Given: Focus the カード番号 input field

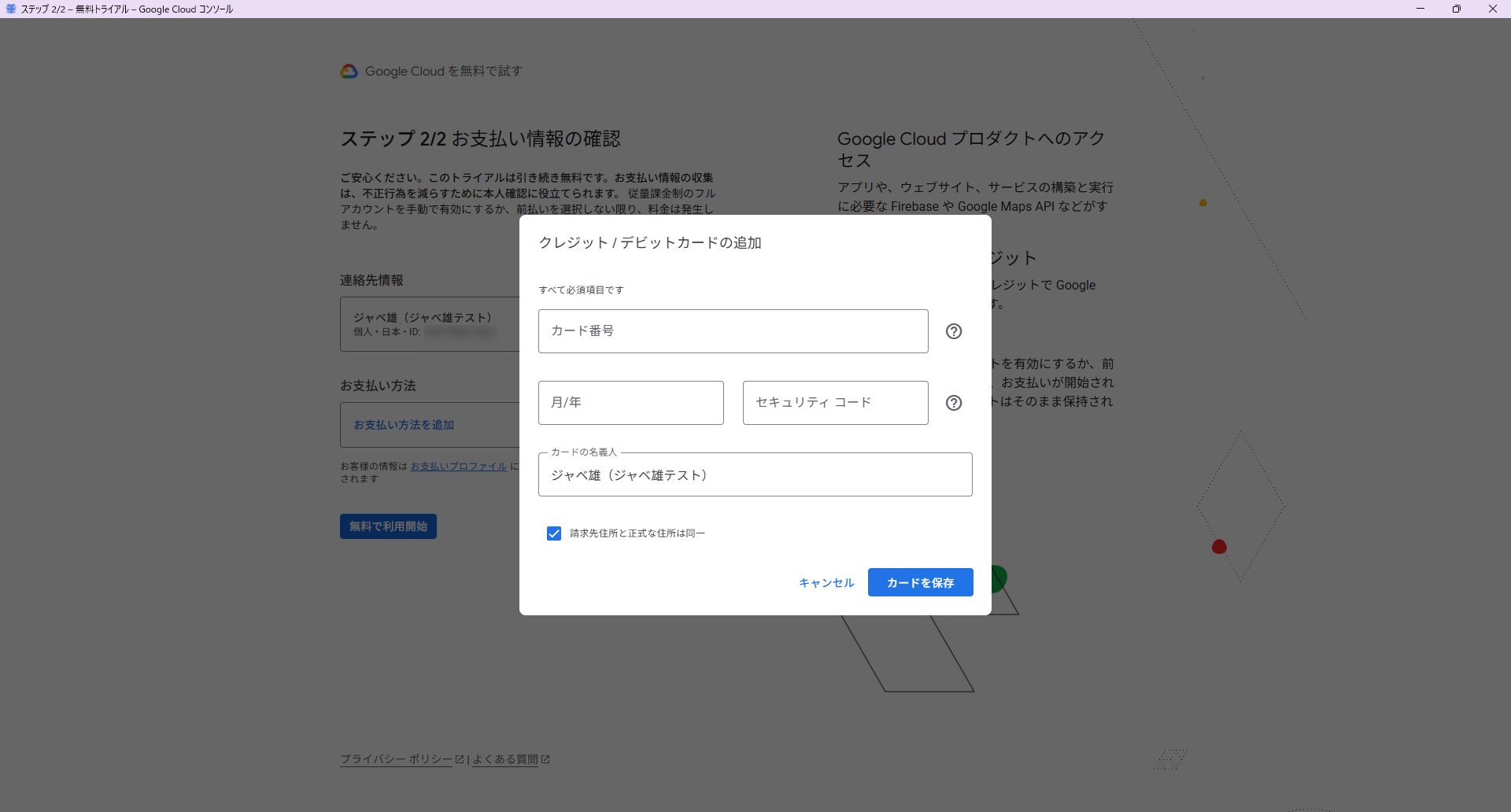Looking at the screenshot, I should click(x=733, y=331).
